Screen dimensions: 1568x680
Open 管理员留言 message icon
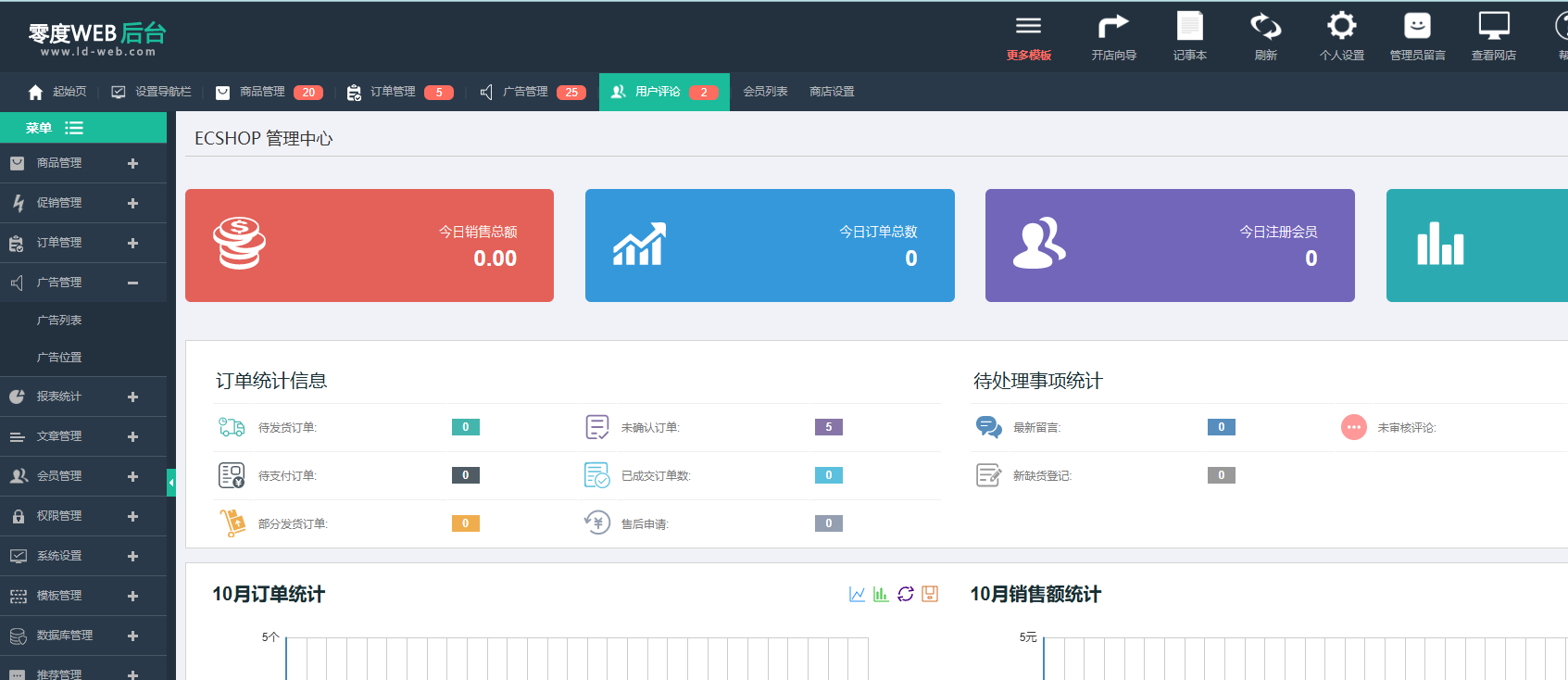coord(1417,27)
